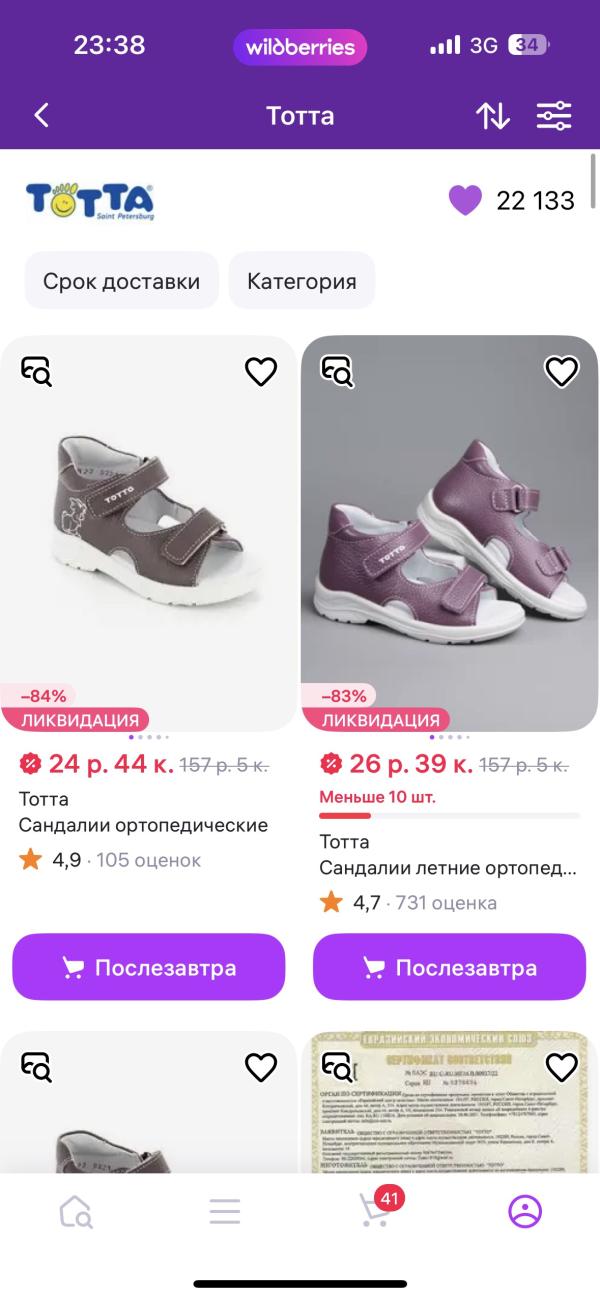Add 24 р. 44 к. sandal to cart
This screenshot has width=600, height=1300.
coord(149,968)
